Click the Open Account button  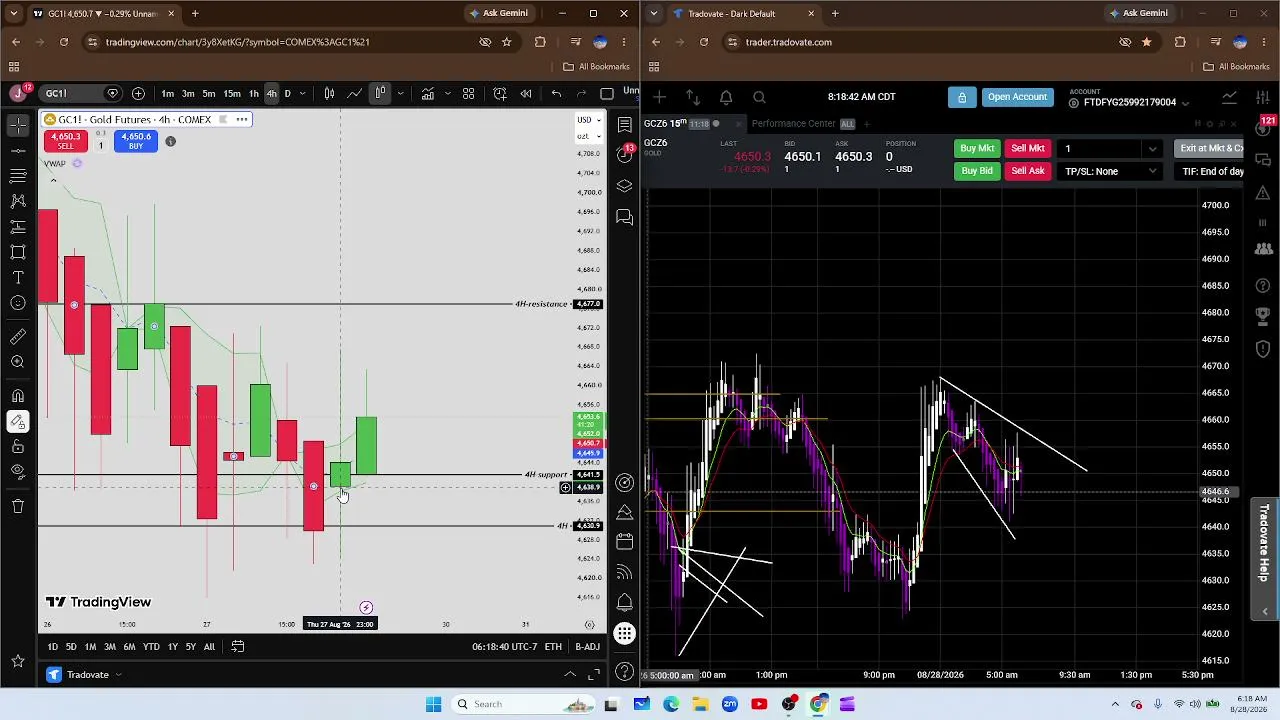1017,97
